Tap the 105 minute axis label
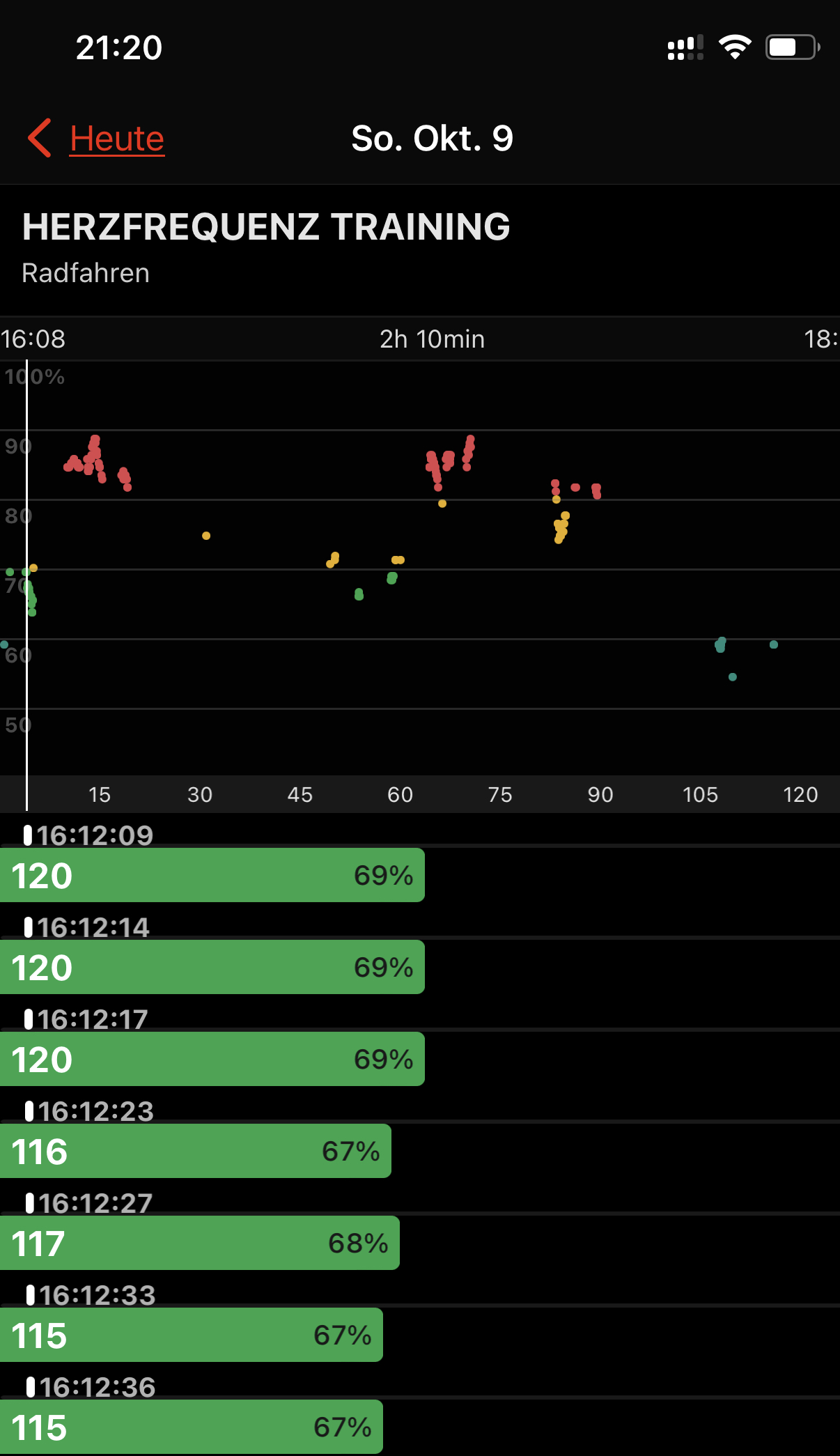The image size is (840, 1456). click(700, 795)
